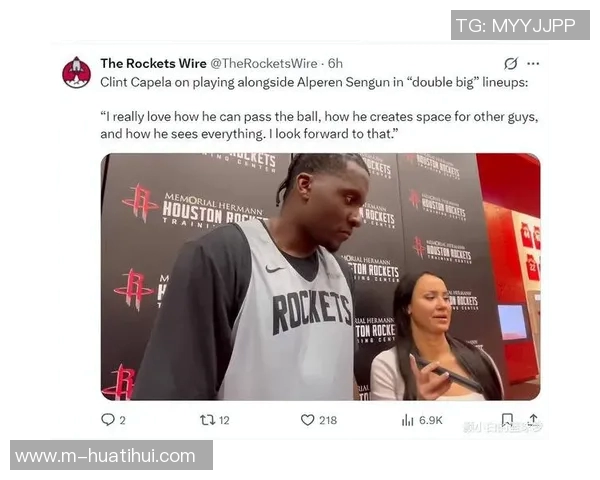
Task: Click the @TheRocketsWire handle
Action: [x=264, y=64]
